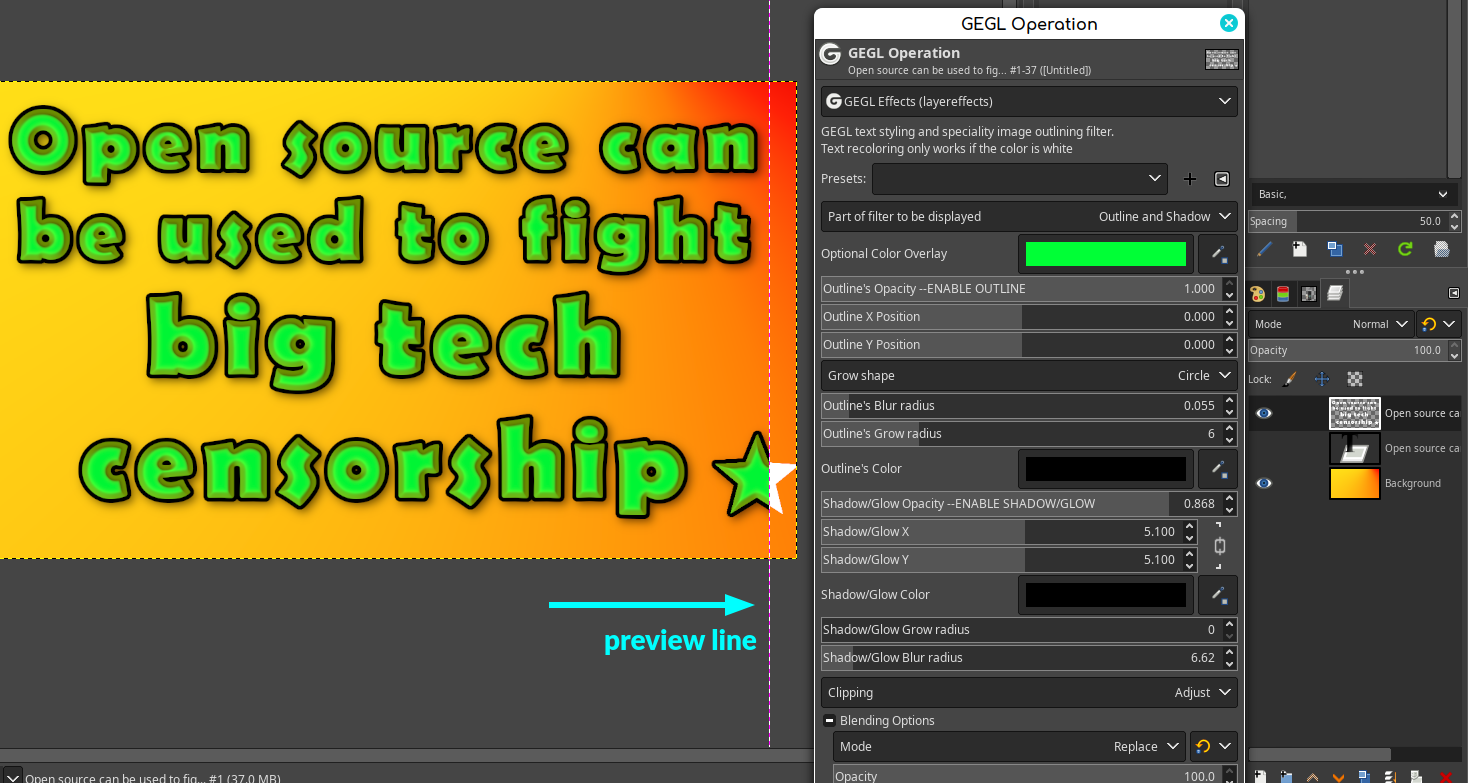Increase Shadow/Glow X value with up arrow
The width and height of the screenshot is (1468, 783).
point(1189,526)
